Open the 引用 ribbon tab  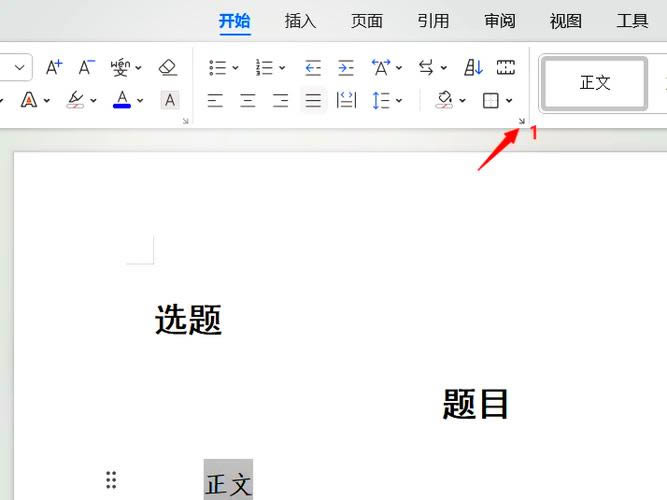[x=433, y=21]
